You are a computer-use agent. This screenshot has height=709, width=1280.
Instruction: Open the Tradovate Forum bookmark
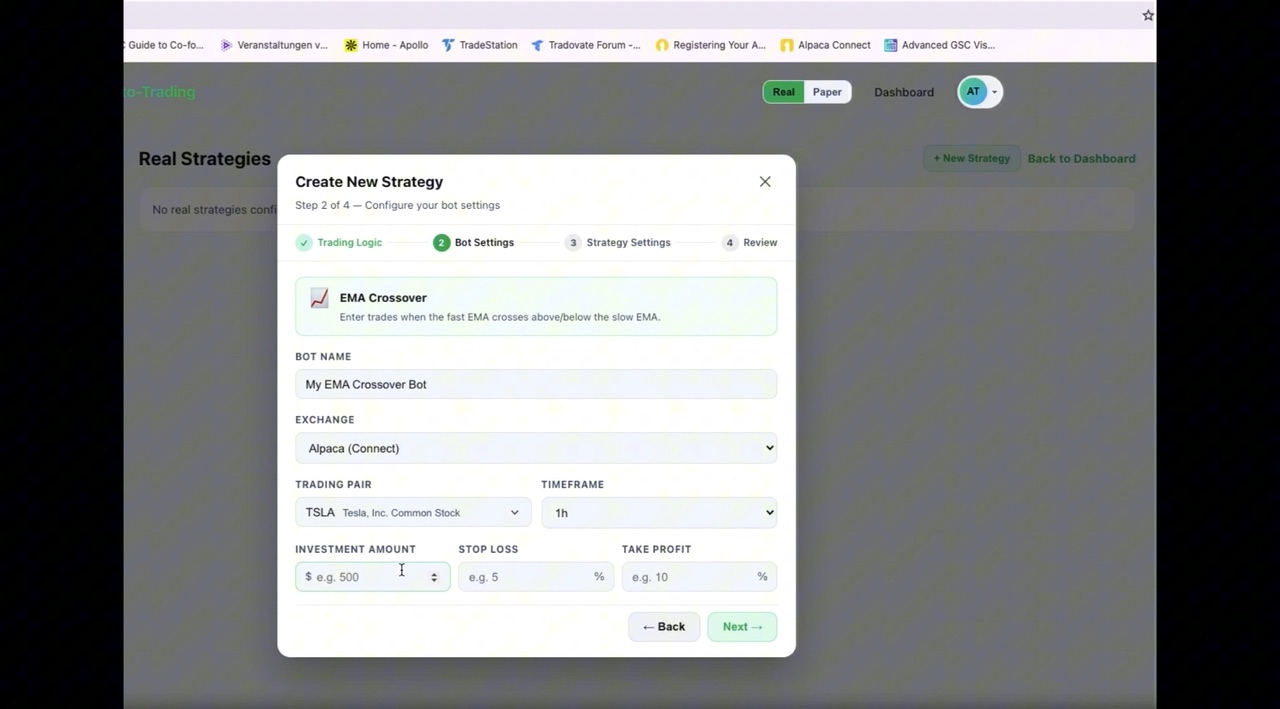pos(586,45)
